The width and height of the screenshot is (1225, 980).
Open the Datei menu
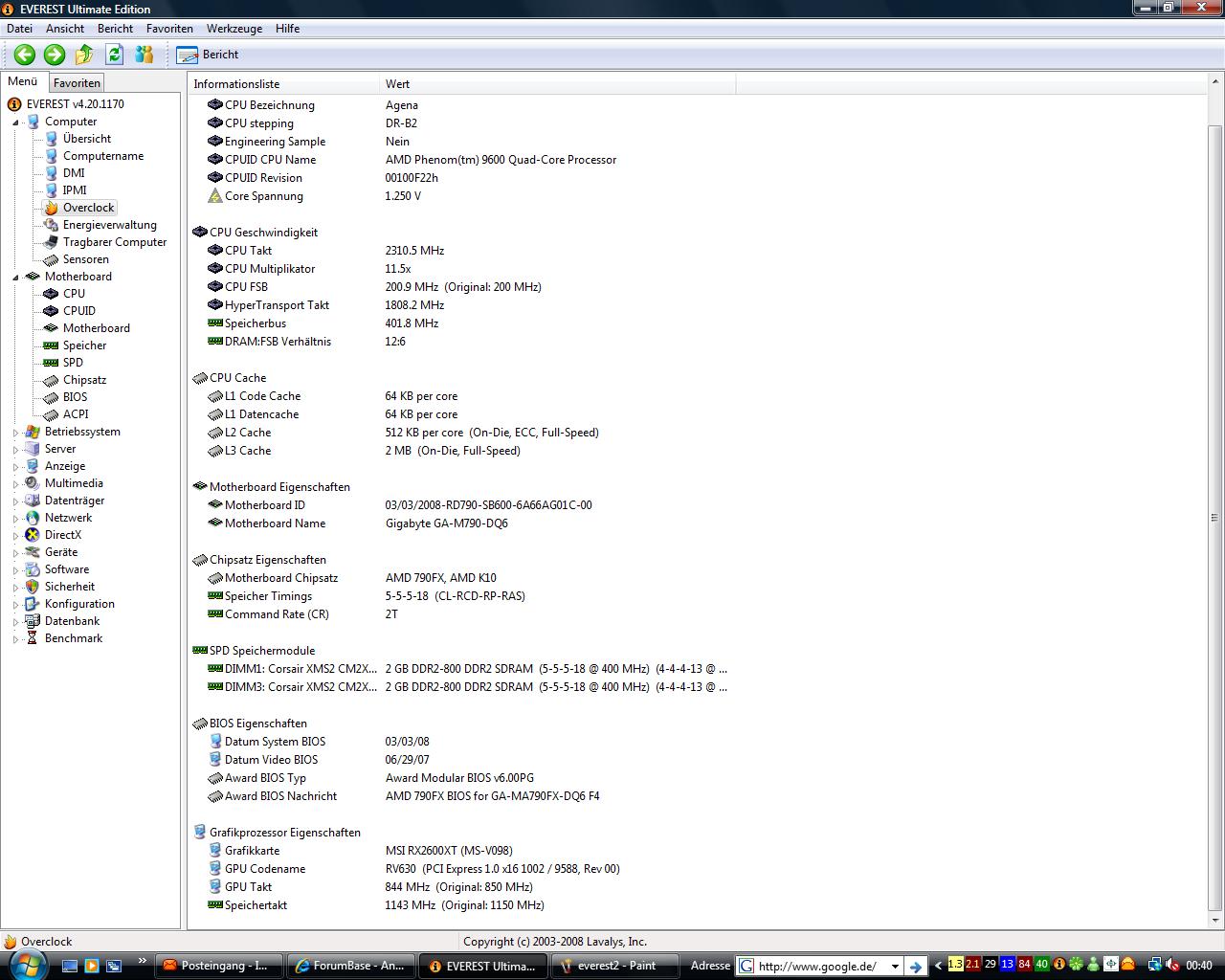click(x=19, y=29)
